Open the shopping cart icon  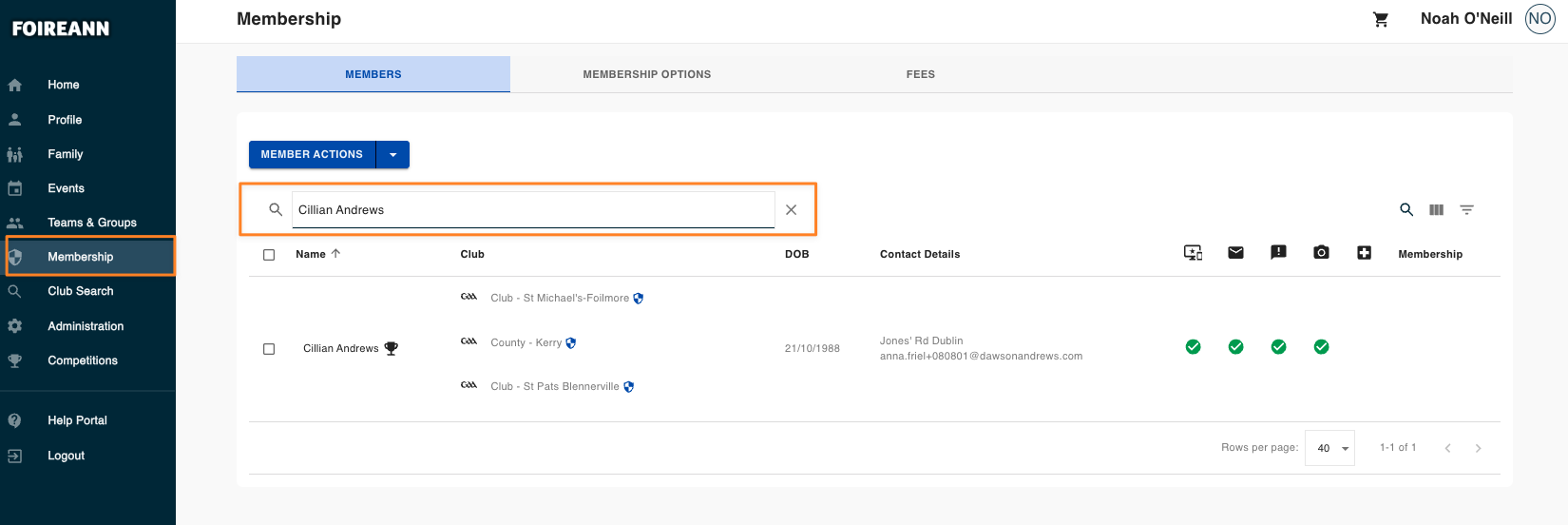[1381, 19]
